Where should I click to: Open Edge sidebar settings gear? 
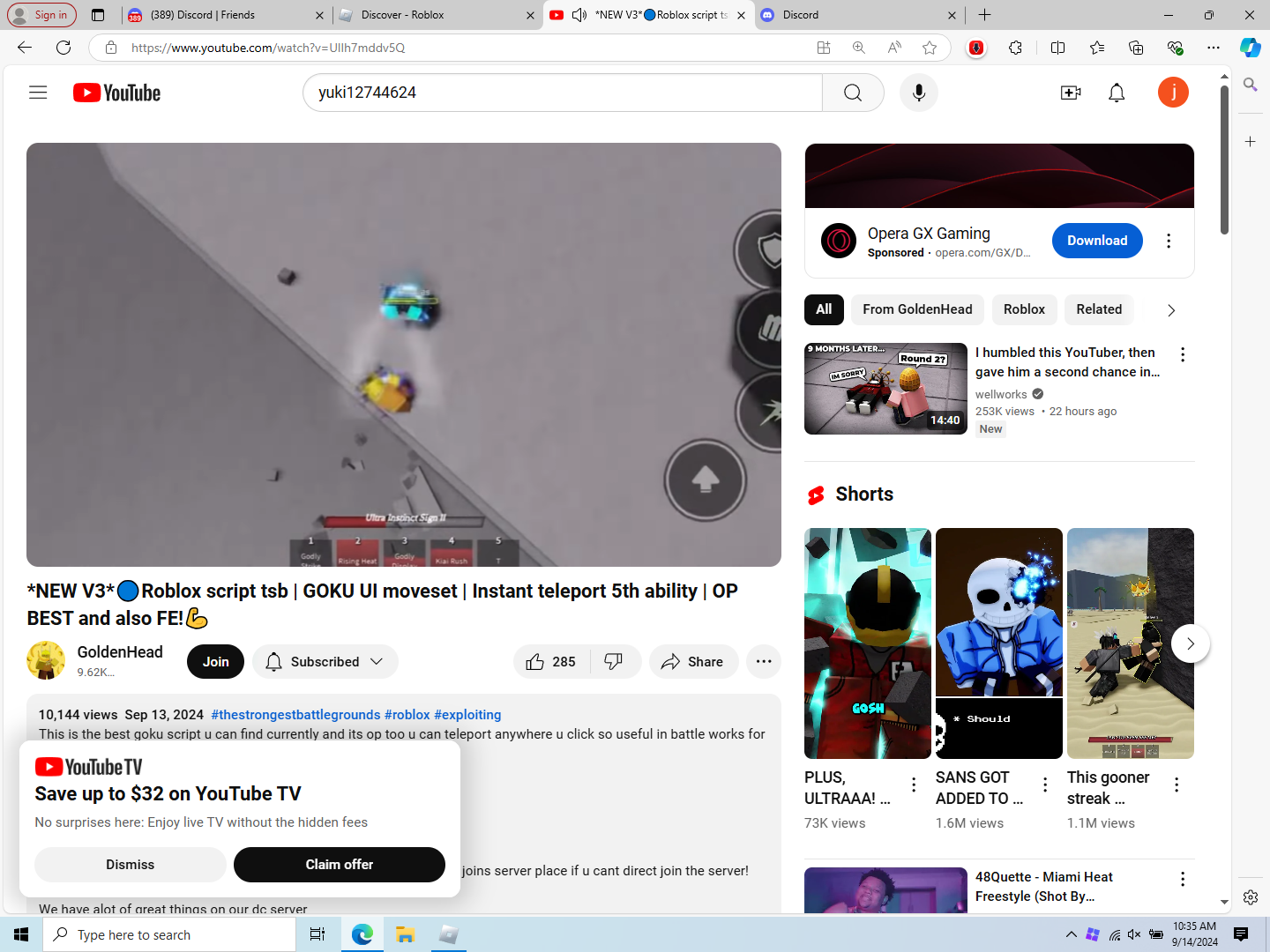coord(1251,897)
